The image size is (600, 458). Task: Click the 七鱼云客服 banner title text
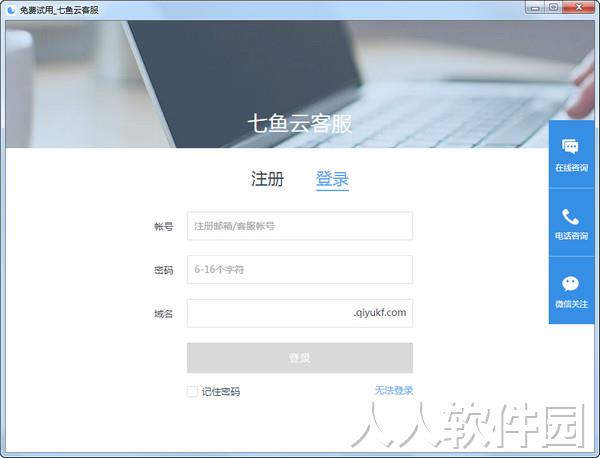tap(300, 124)
